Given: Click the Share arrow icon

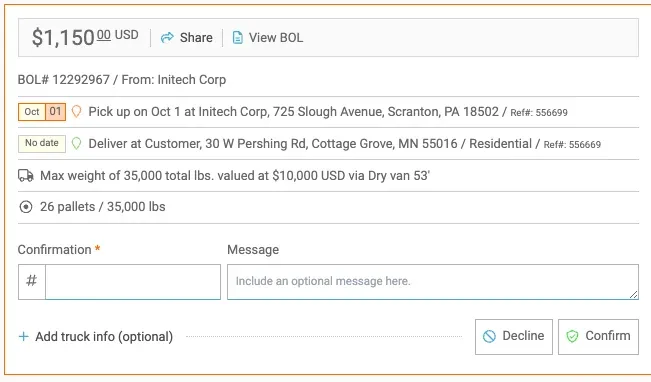Looking at the screenshot, I should 167,38.
